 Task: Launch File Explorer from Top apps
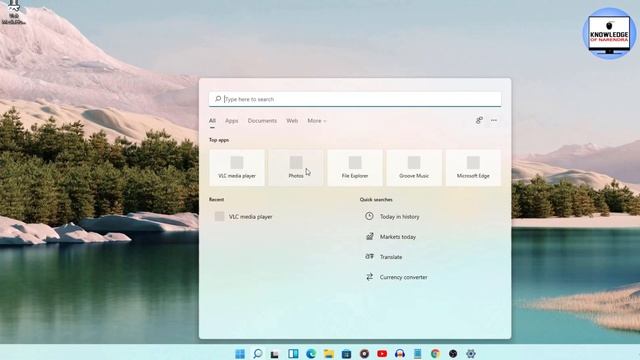click(355, 168)
